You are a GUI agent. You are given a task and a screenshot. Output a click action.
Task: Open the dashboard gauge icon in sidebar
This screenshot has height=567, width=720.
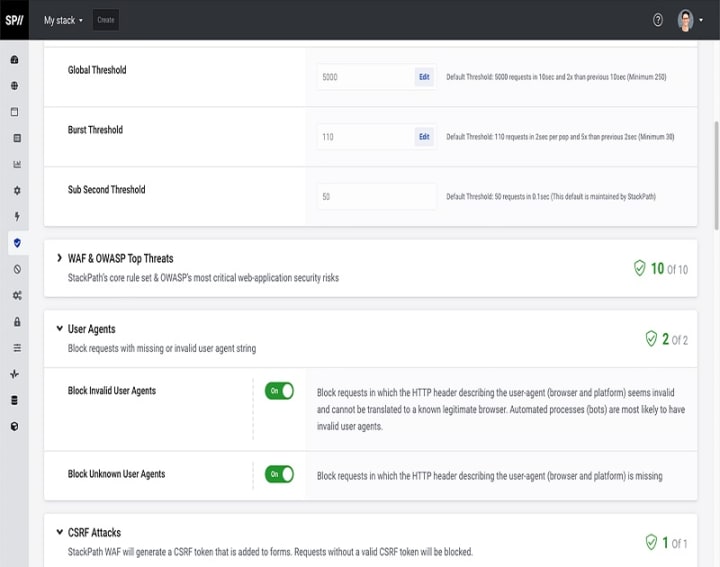15,60
